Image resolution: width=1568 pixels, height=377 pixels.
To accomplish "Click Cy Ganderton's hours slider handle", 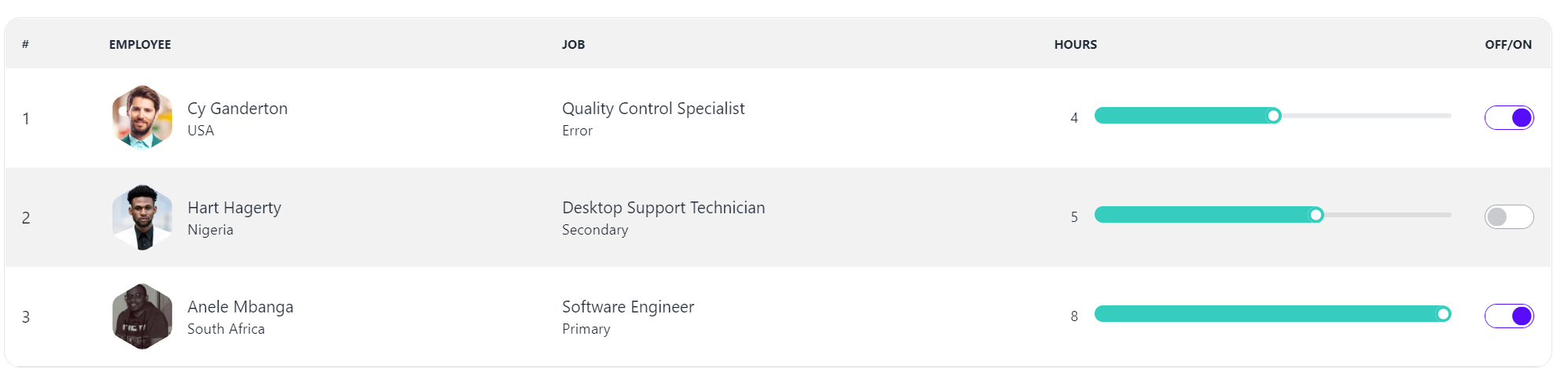I will (1273, 116).
